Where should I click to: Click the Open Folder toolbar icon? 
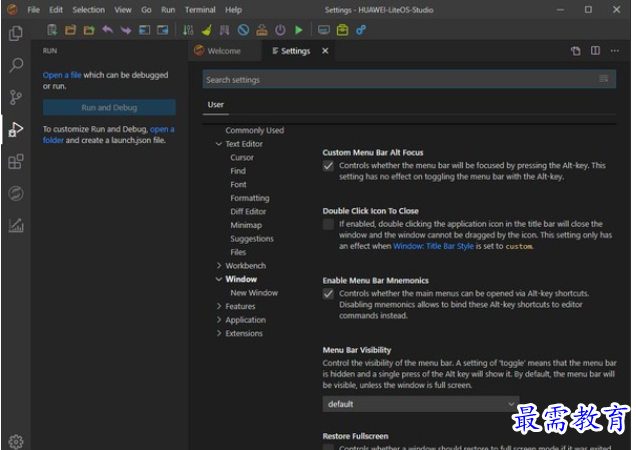tap(71, 30)
